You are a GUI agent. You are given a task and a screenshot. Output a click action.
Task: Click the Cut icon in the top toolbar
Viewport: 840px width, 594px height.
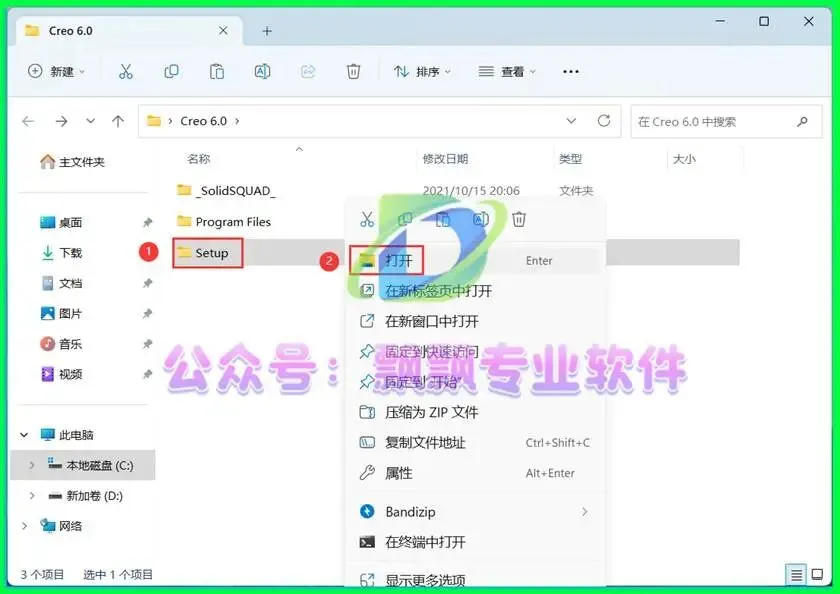pyautogui.click(x=126, y=71)
